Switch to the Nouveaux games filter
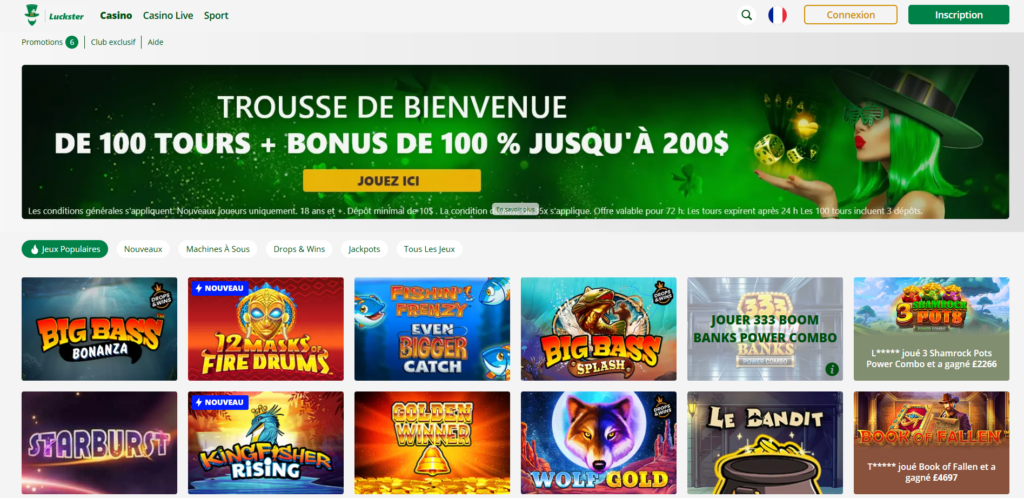Screen dimensions: 1024x498 click(143, 249)
